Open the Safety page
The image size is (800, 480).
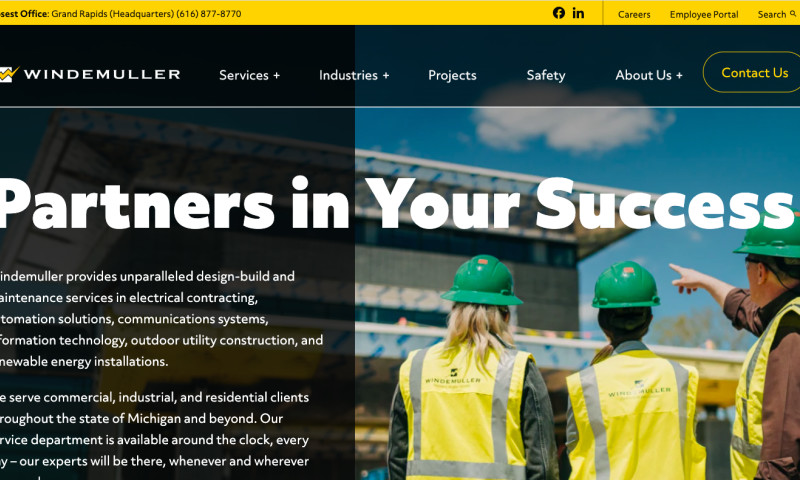click(545, 75)
